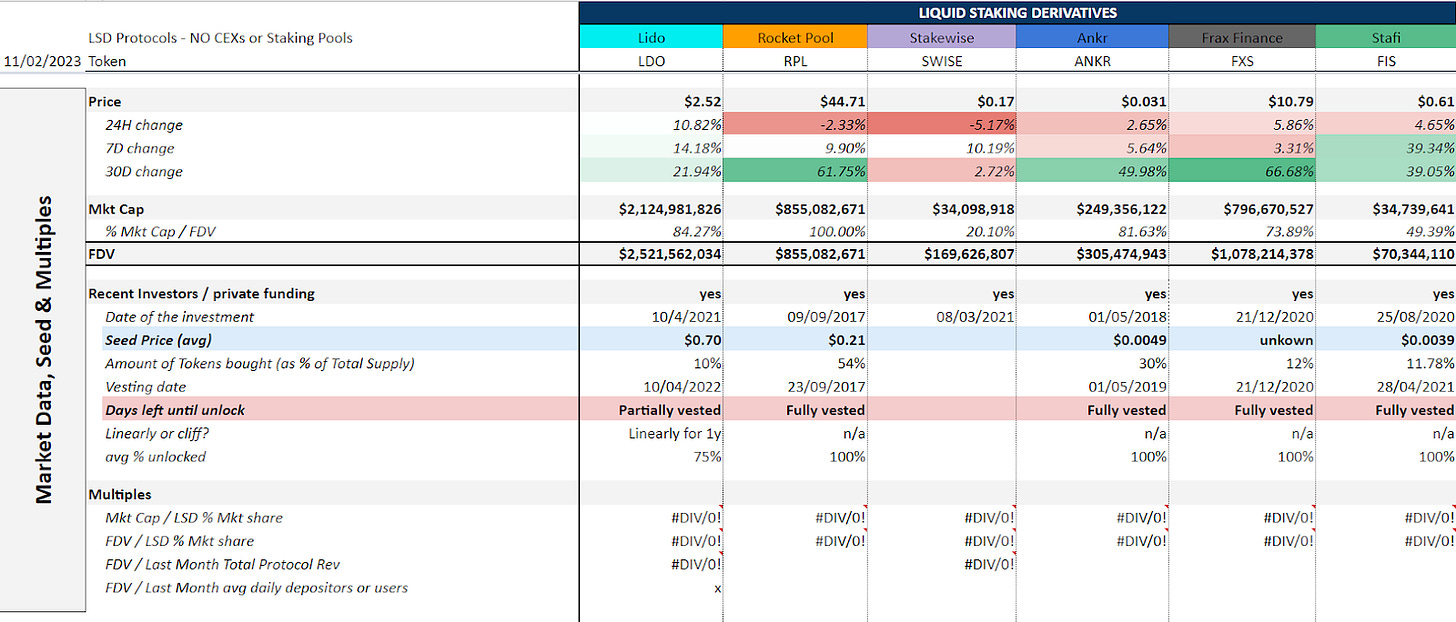Select Market Data, Seed & Multiples sidebar
Screen dimensions: 1456x622
44,349
